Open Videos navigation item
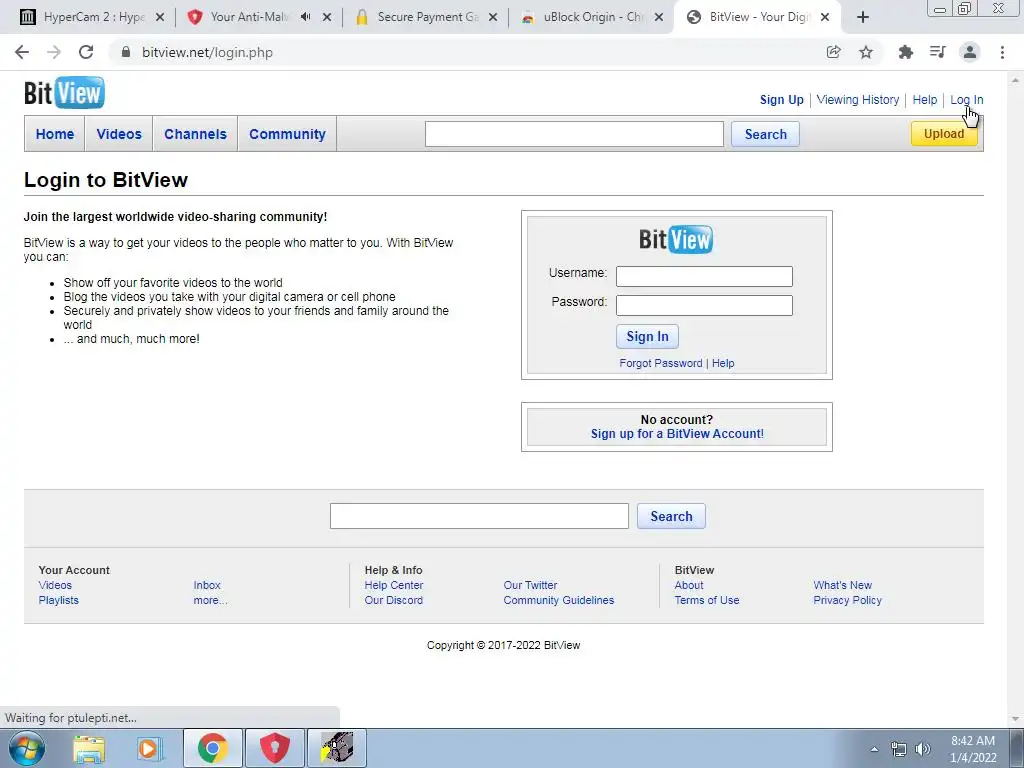 click(119, 134)
